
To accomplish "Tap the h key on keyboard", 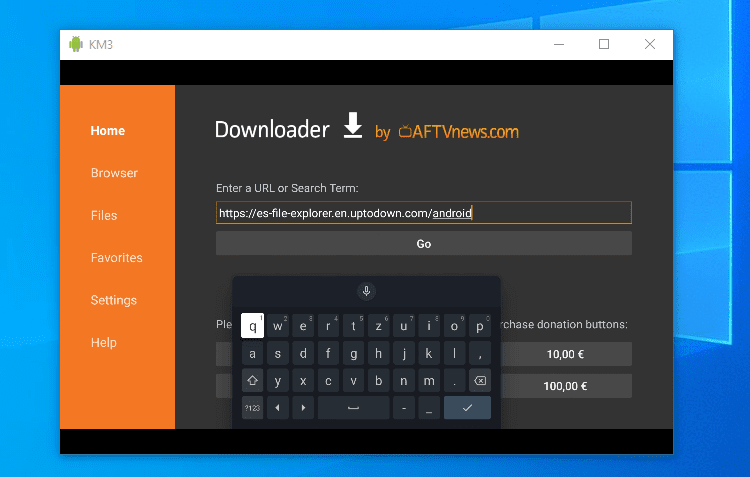I will tap(379, 354).
